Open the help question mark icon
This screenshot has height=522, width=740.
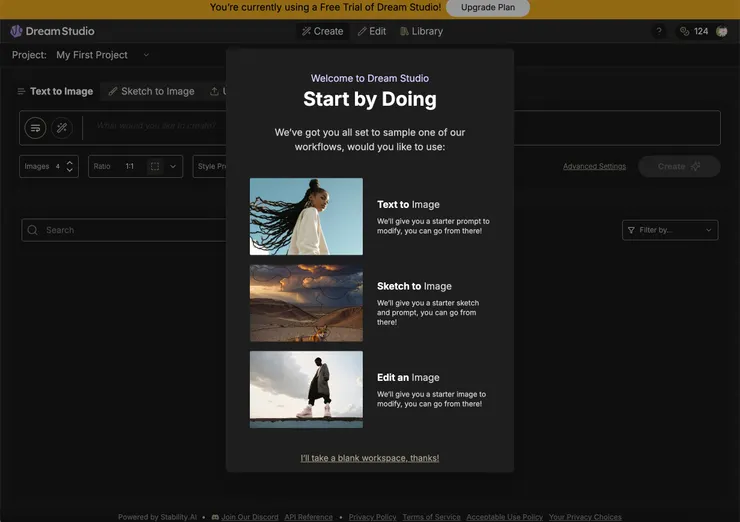click(x=658, y=31)
